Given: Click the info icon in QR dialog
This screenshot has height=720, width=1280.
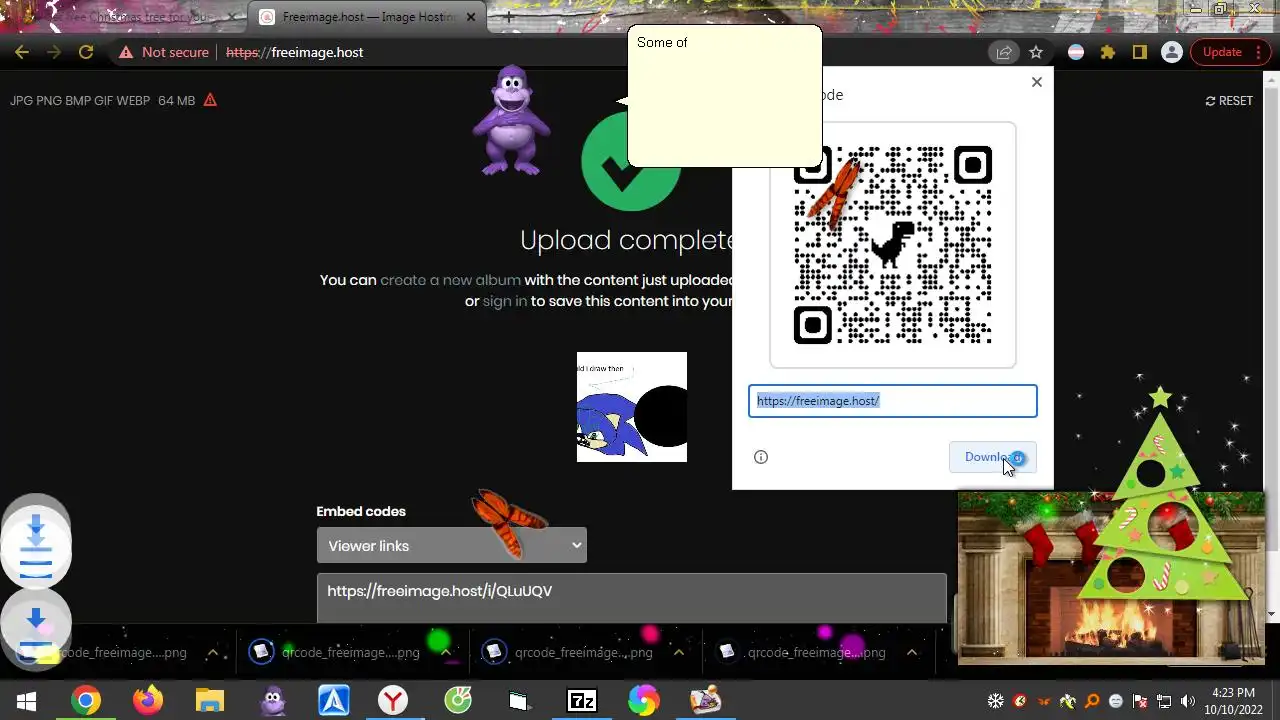Looking at the screenshot, I should click(761, 457).
